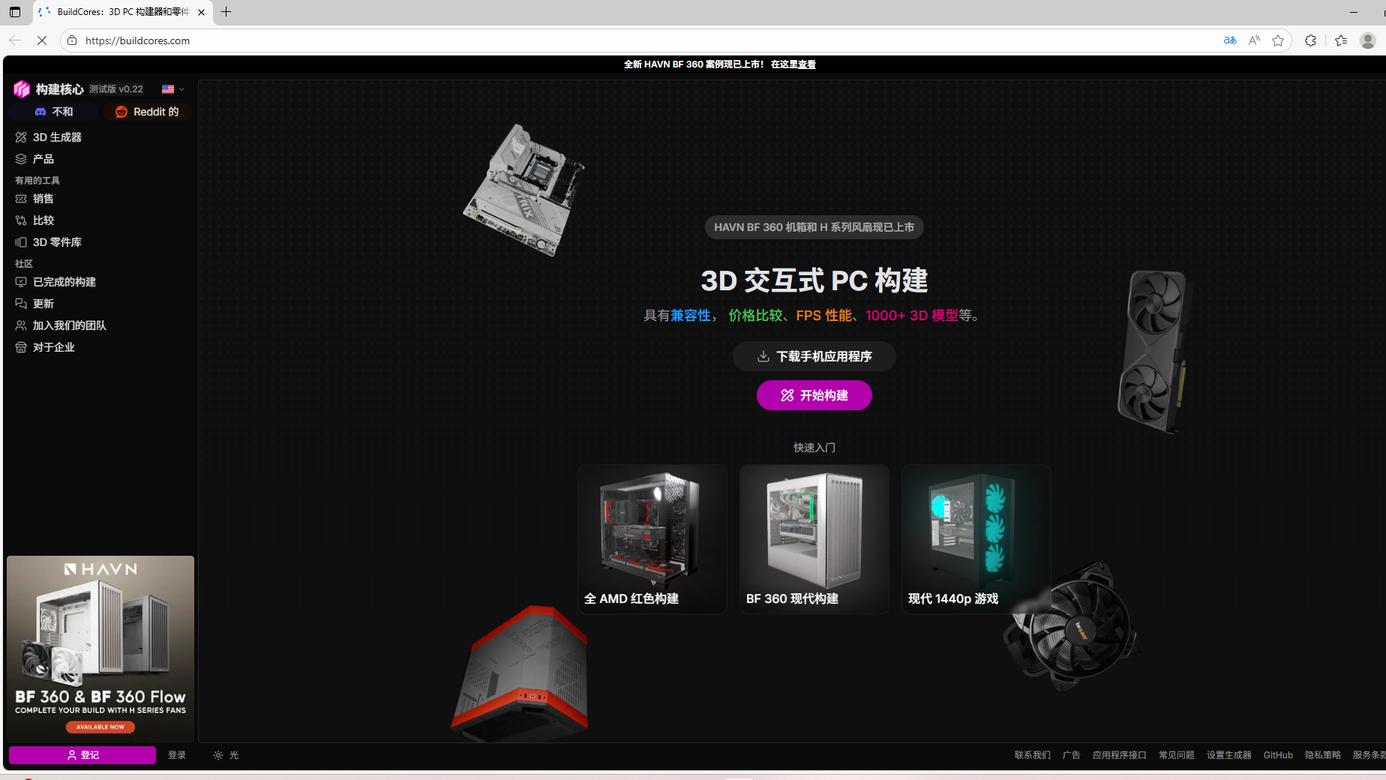
Task: Click the 构建核心 logo icon
Action: pos(21,89)
